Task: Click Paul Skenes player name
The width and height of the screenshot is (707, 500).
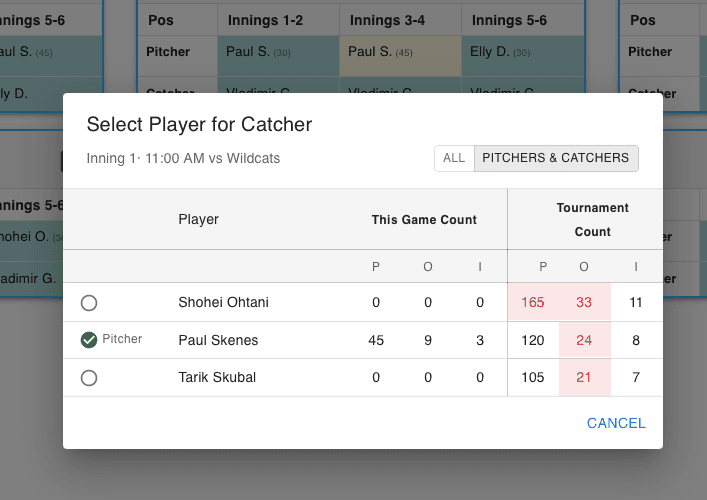Action: coord(218,340)
